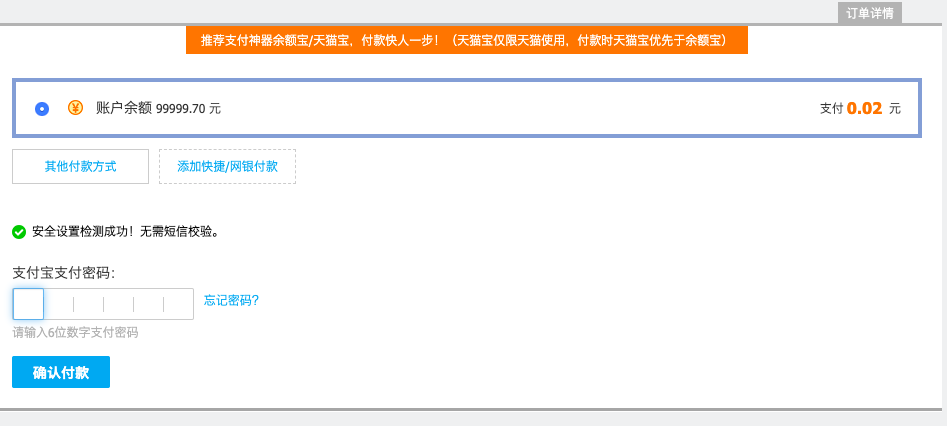The width and height of the screenshot is (947, 426).
Task: Focus the fifth password digit box
Action: tap(148, 304)
